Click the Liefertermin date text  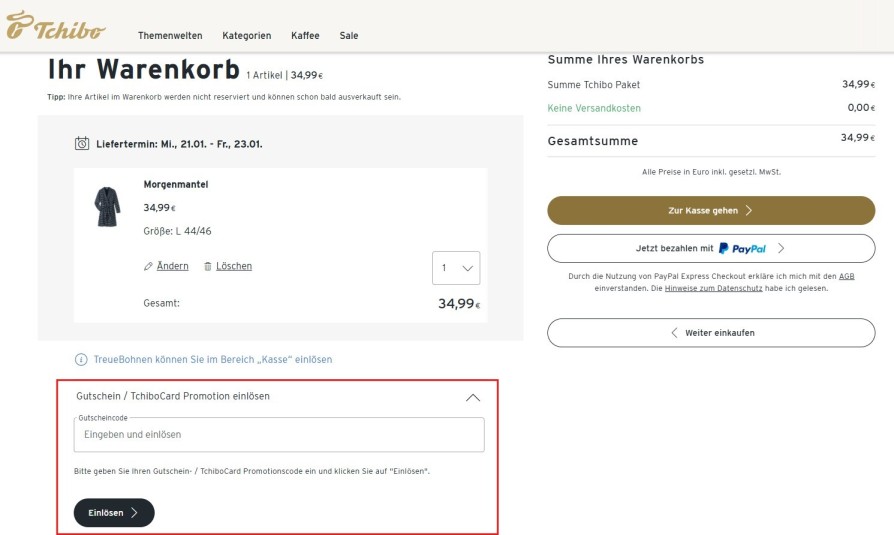pos(179,144)
